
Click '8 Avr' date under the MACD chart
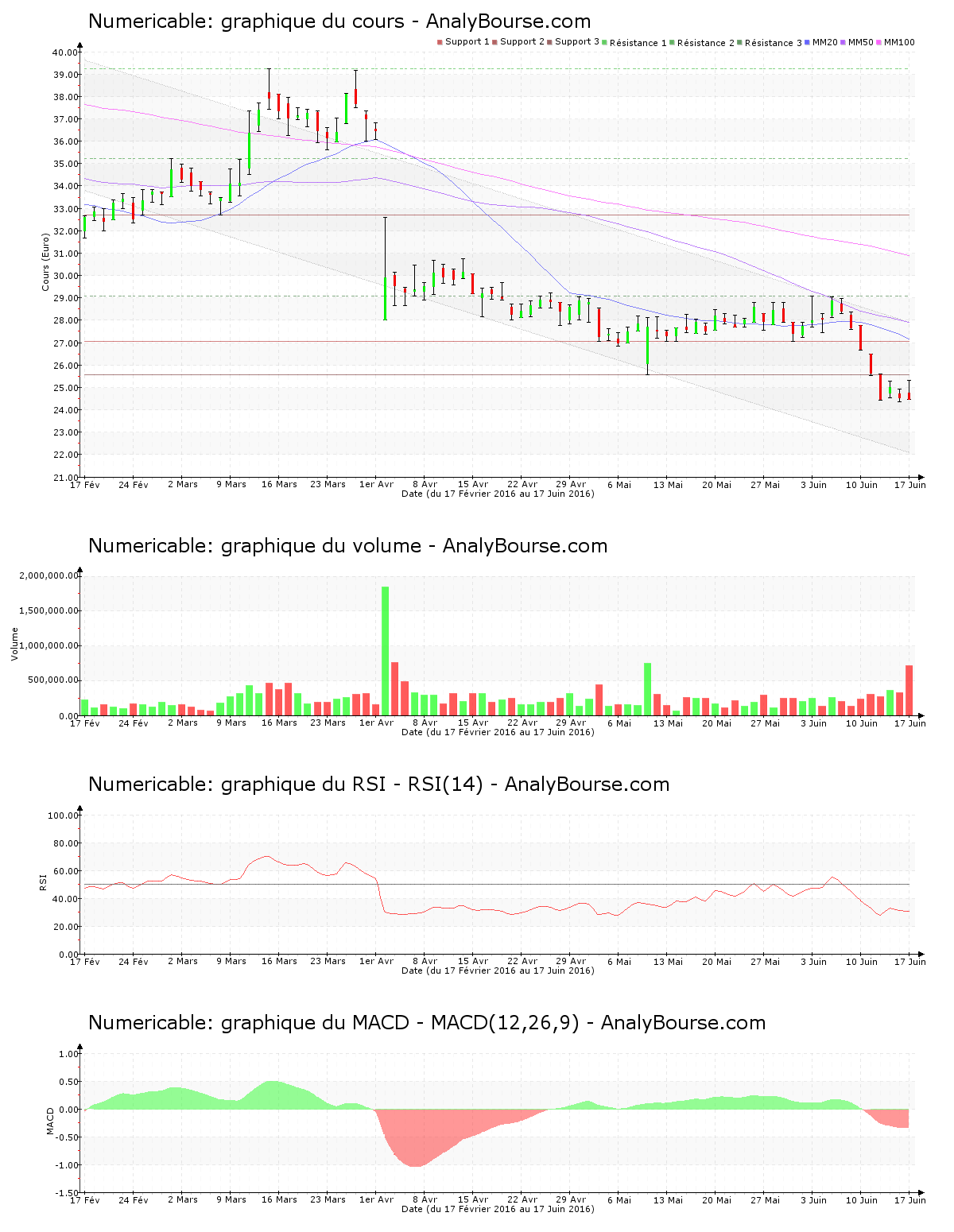425,1200
